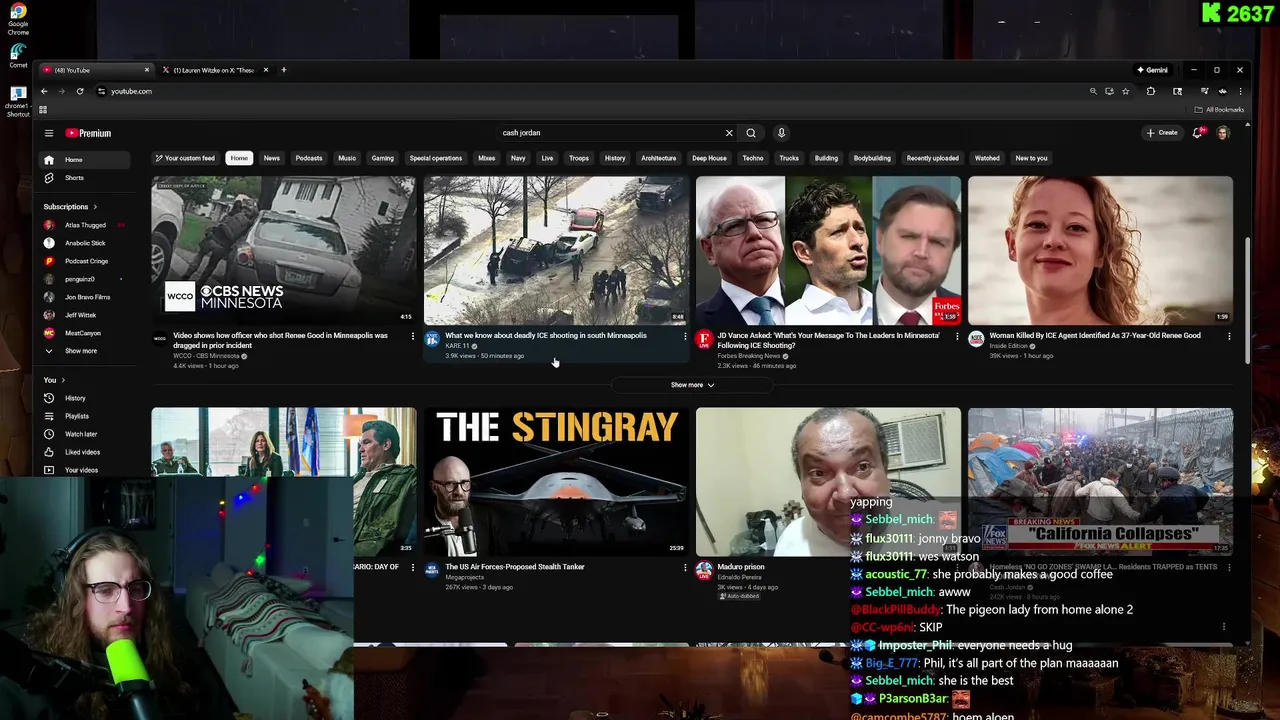Screen dimensions: 1280x720
Task: Expand the You section chevron
Action: [x=63, y=380]
